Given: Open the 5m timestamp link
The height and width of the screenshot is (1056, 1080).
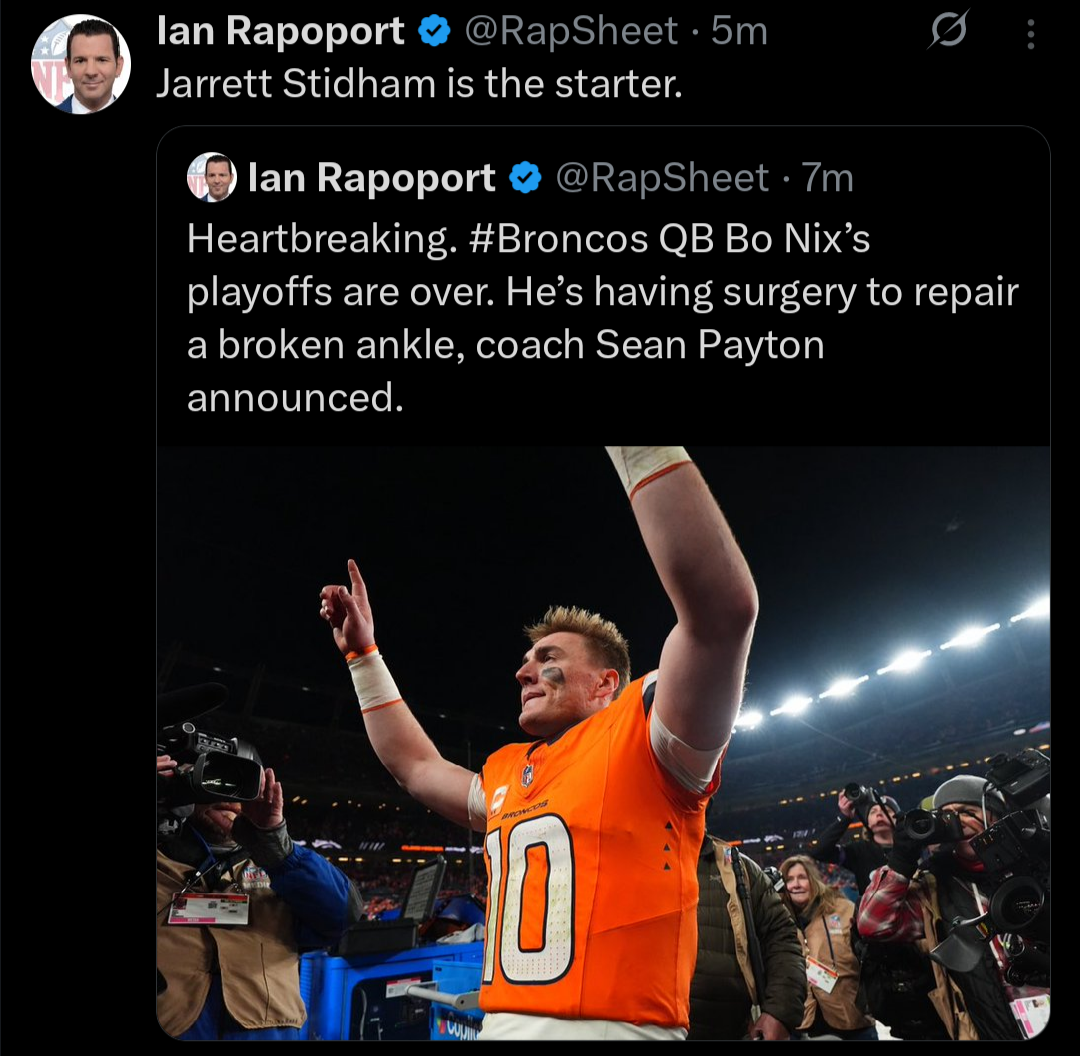Looking at the screenshot, I should (740, 33).
